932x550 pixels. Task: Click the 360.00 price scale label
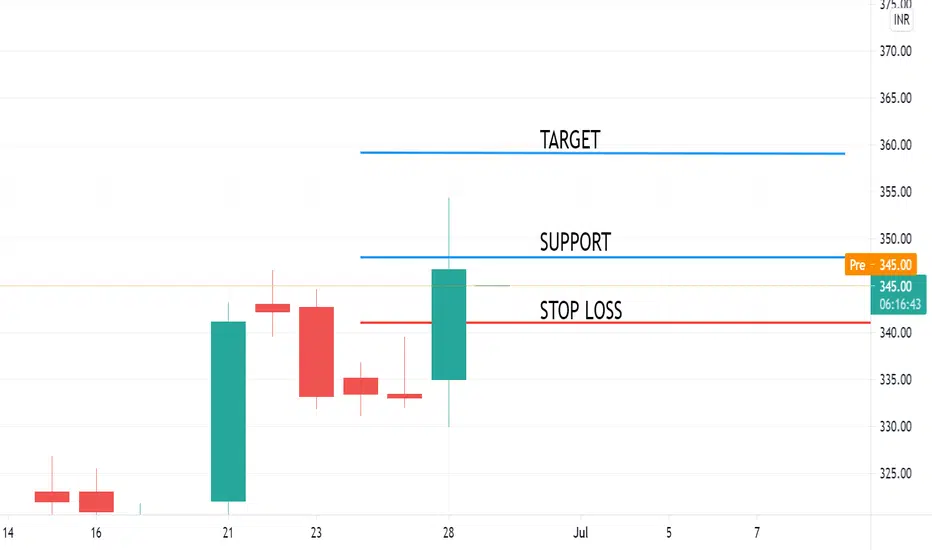(x=896, y=145)
